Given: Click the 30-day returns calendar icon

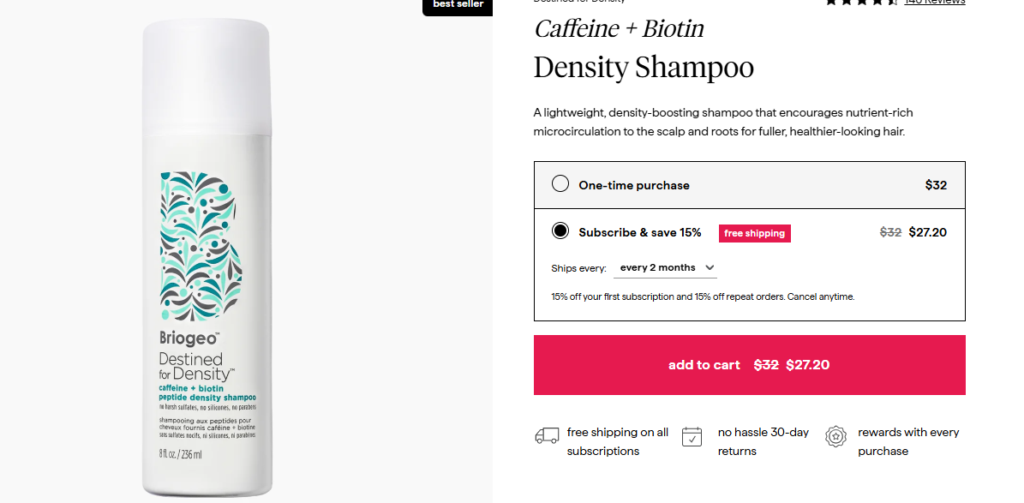Looking at the screenshot, I should 692,436.
